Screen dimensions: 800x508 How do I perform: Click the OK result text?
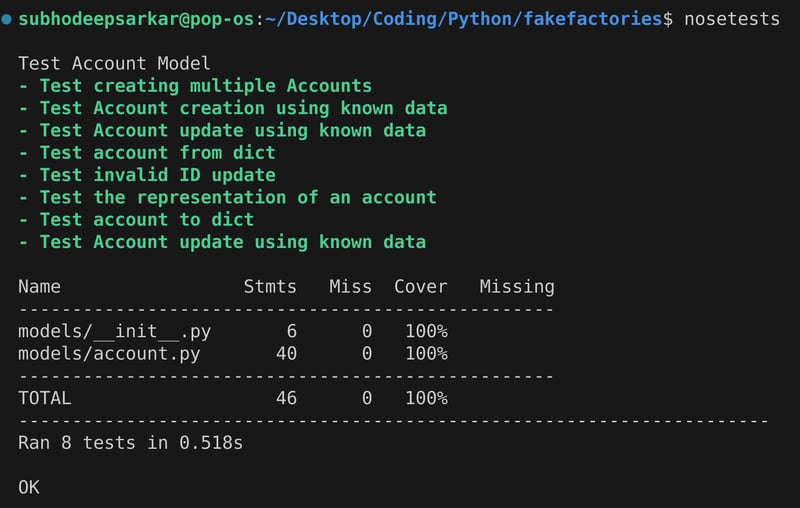pos(29,487)
